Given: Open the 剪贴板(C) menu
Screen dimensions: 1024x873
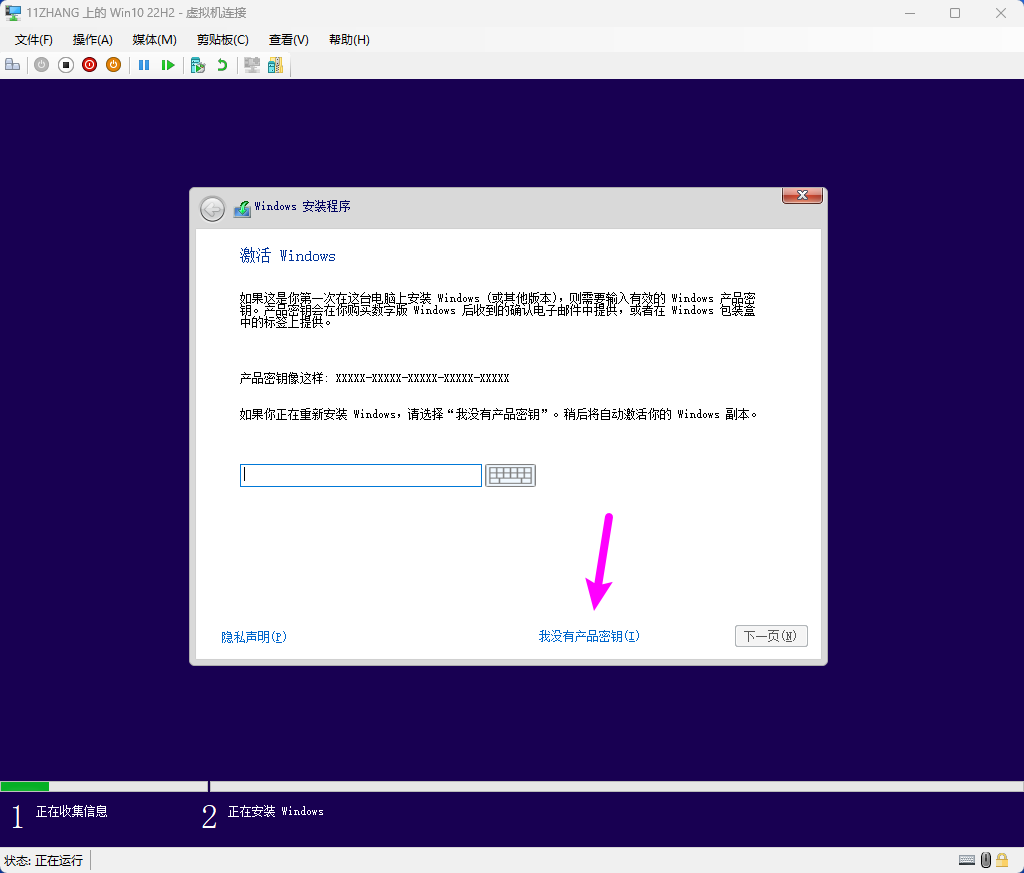Looking at the screenshot, I should coord(223,40).
